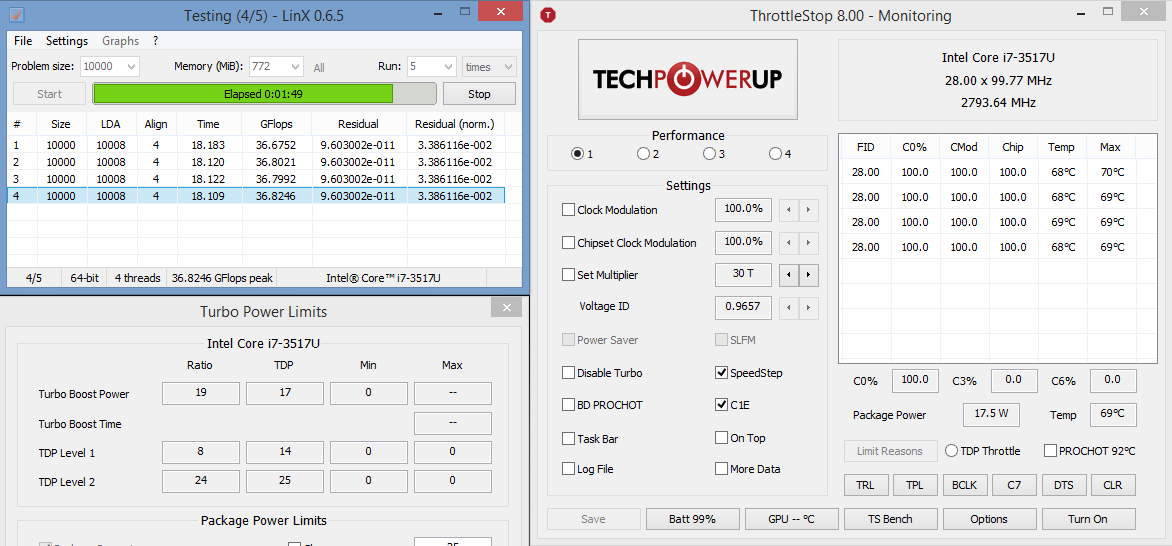
Task: Select LinX result row with 36.6752 GFlops
Action: point(256,144)
